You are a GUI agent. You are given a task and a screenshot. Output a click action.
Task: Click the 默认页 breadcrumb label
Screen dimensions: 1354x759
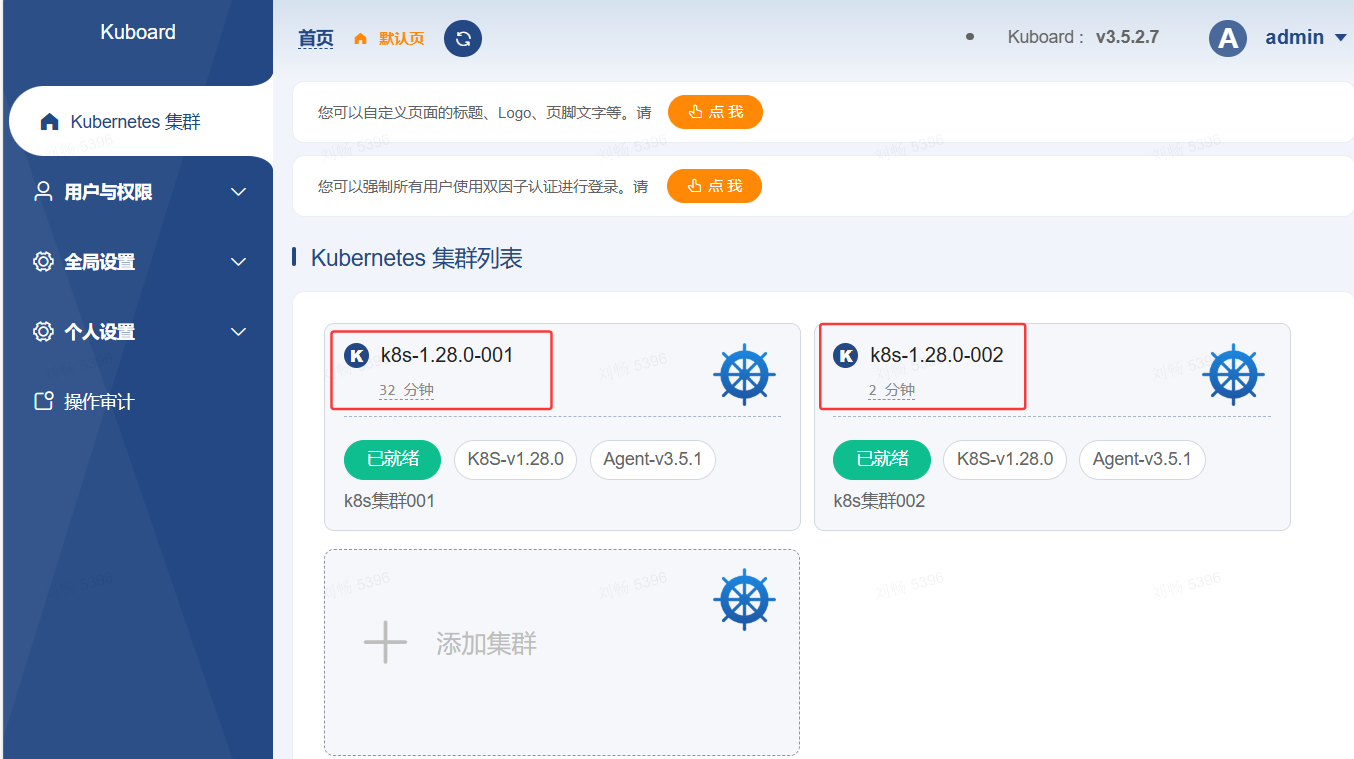coord(401,39)
